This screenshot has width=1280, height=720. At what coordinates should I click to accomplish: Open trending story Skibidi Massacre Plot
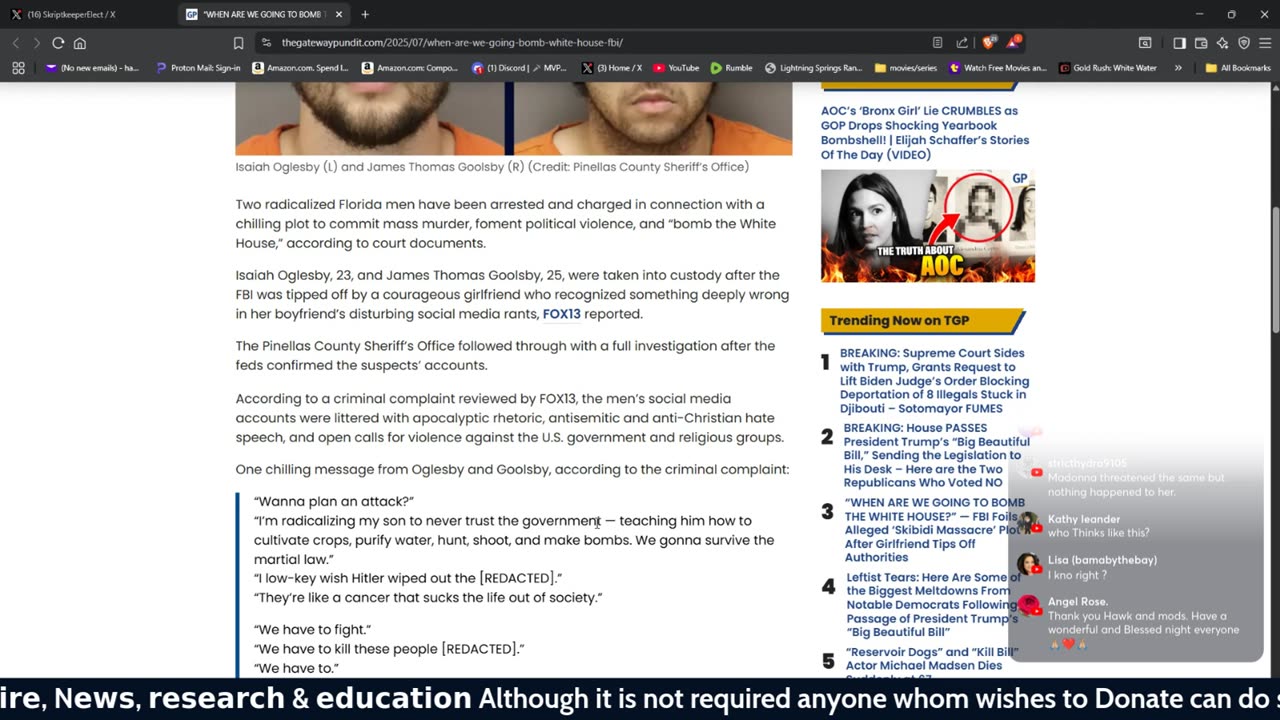(x=935, y=530)
